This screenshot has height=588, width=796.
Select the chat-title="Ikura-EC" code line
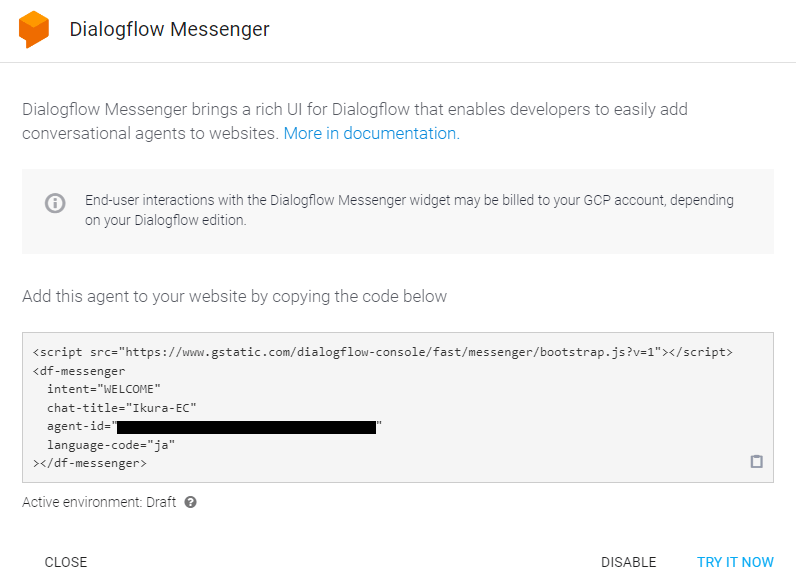(121, 408)
